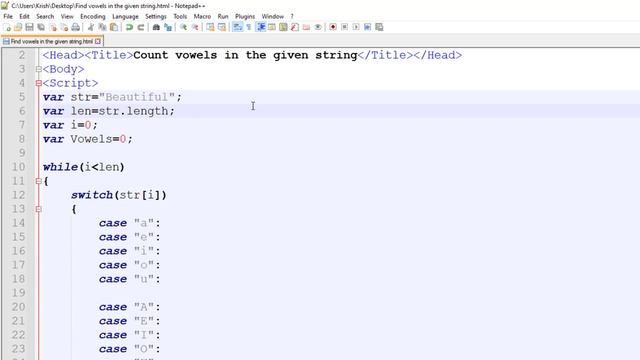The image size is (640, 360).
Task: Open the Function List panel icon
Action: [295, 27]
